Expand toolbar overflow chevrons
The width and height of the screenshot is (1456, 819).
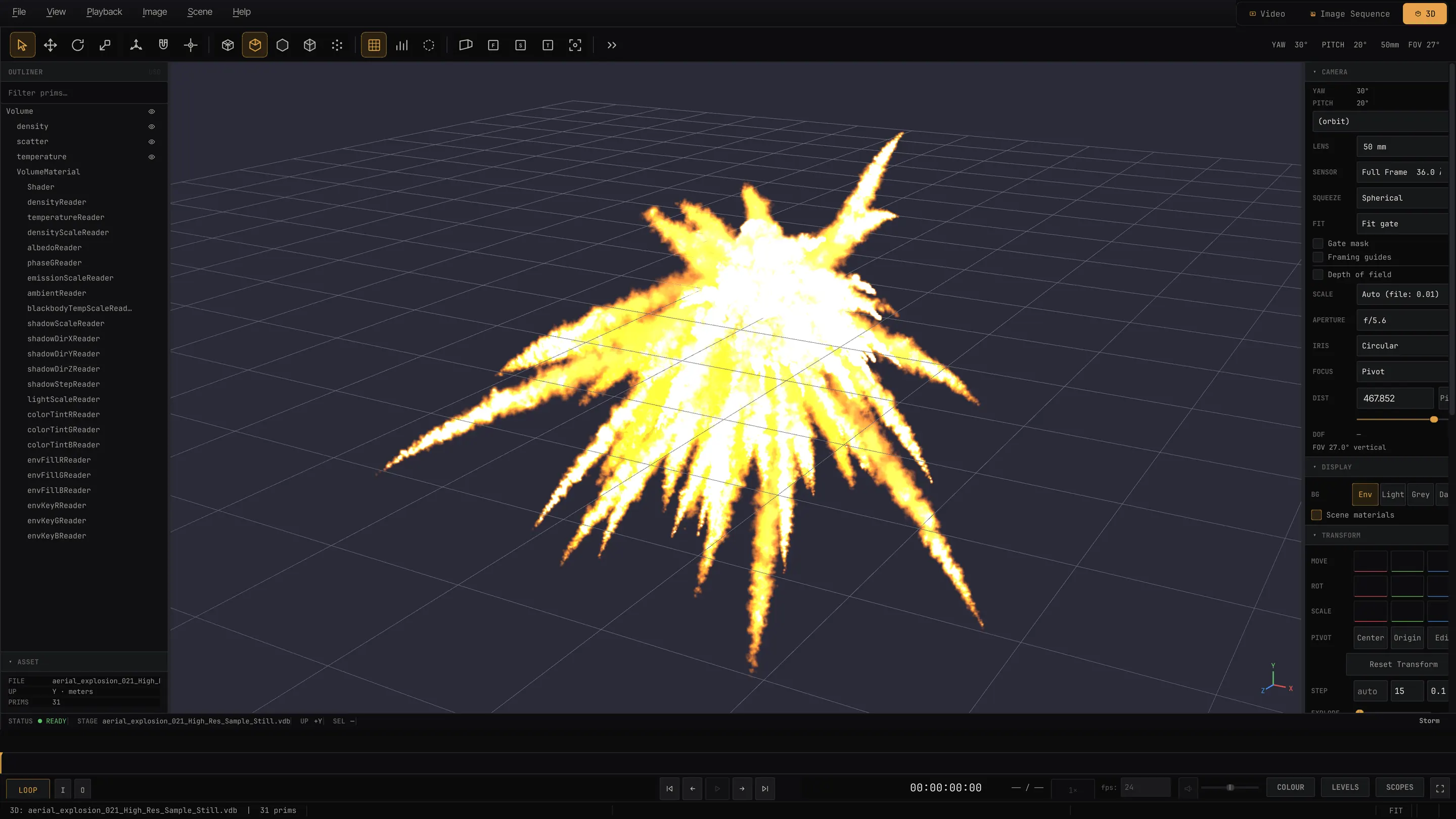[612, 45]
